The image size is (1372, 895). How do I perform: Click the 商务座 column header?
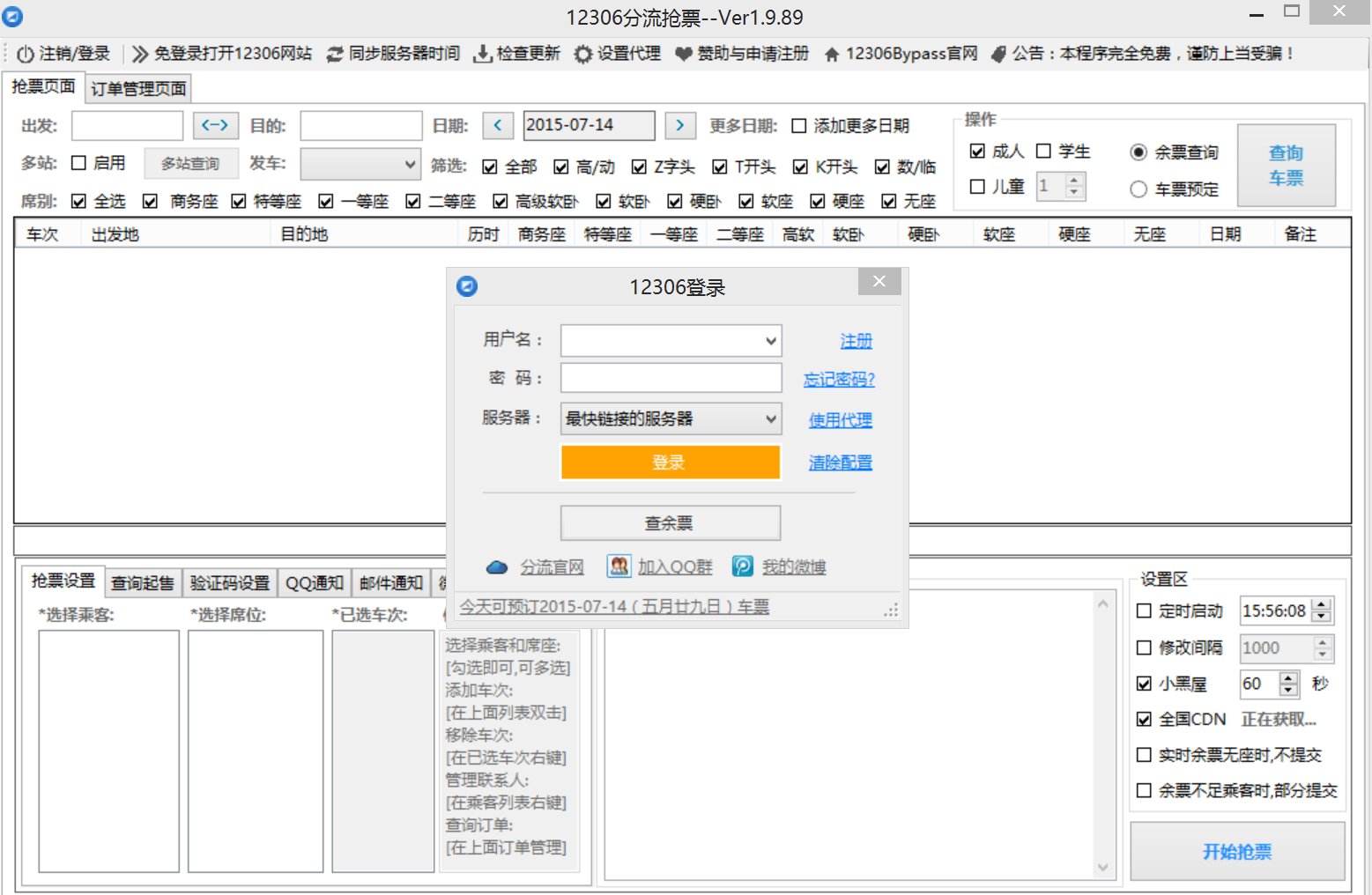541,234
